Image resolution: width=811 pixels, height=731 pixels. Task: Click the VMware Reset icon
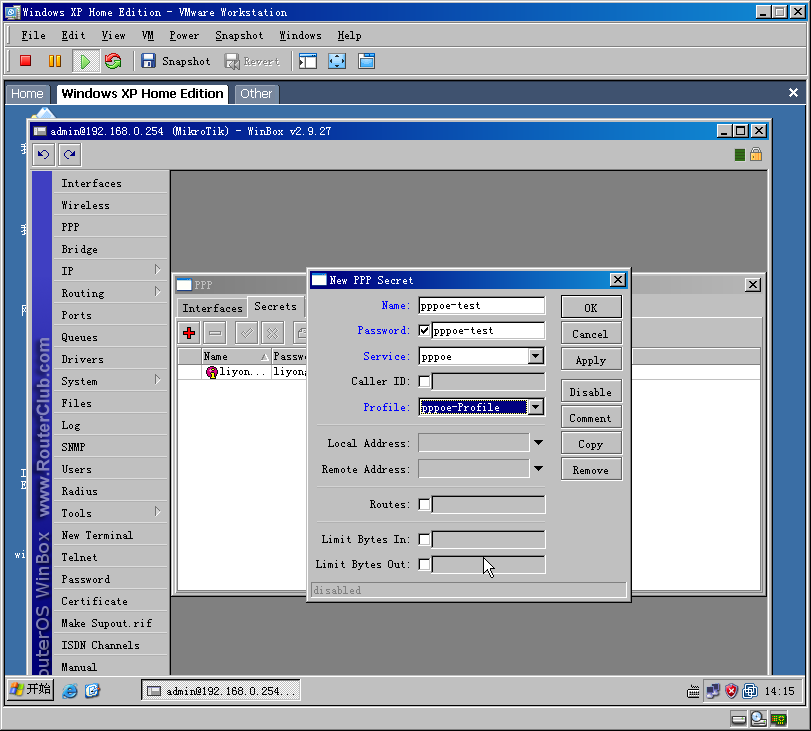(113, 61)
